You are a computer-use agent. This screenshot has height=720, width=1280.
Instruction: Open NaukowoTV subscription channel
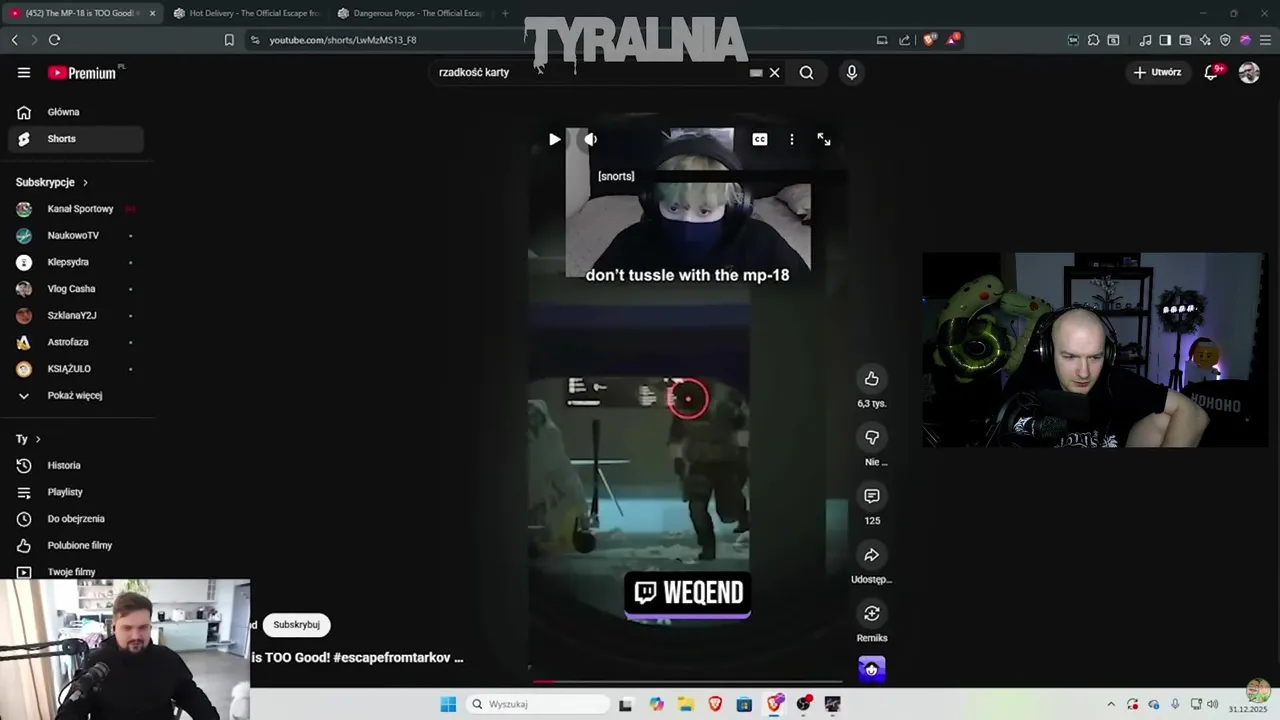(x=76, y=235)
